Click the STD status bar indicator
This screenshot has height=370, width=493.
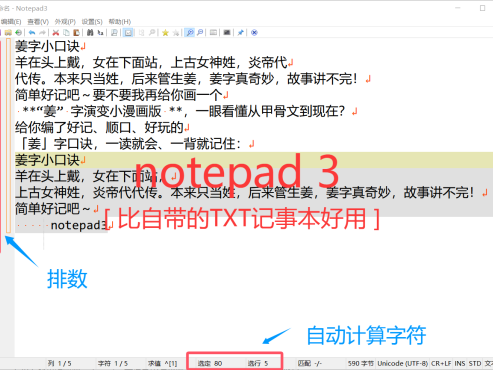tap(475, 363)
